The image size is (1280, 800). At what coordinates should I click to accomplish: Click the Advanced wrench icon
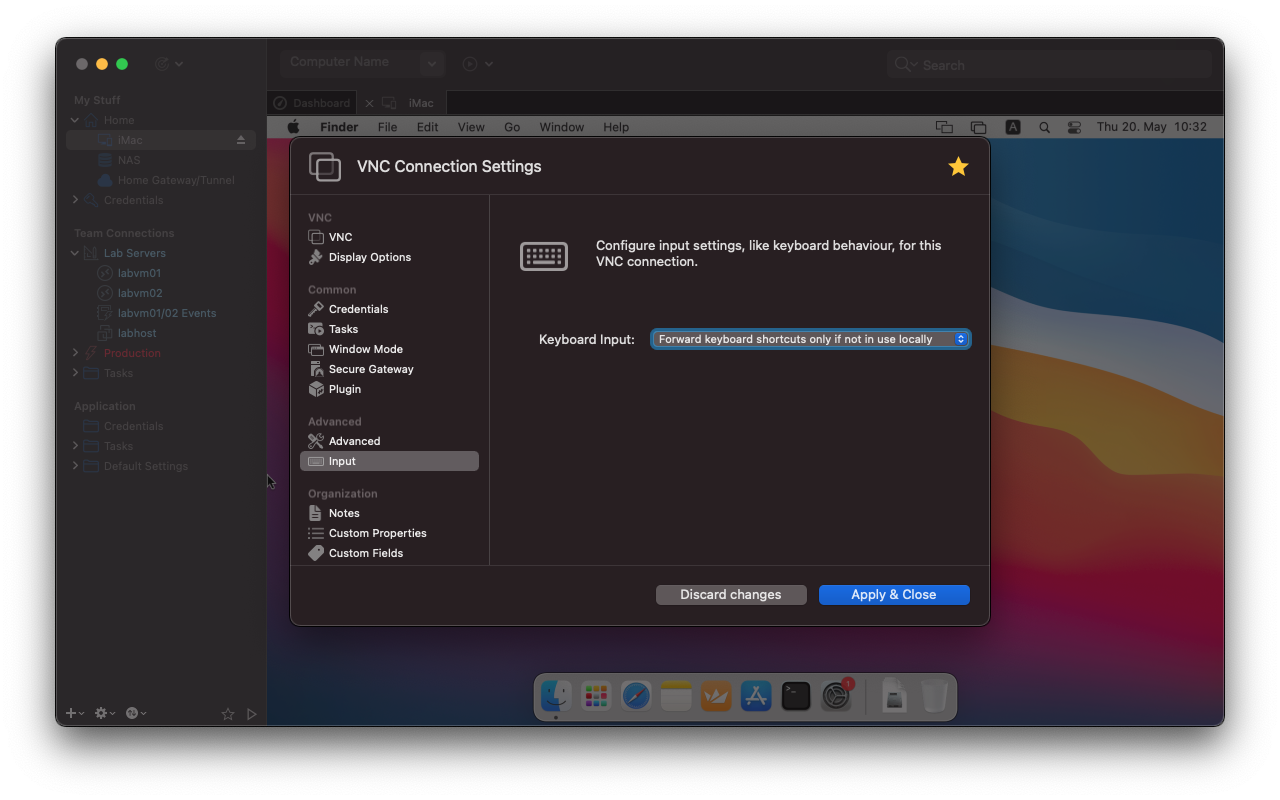click(x=317, y=441)
